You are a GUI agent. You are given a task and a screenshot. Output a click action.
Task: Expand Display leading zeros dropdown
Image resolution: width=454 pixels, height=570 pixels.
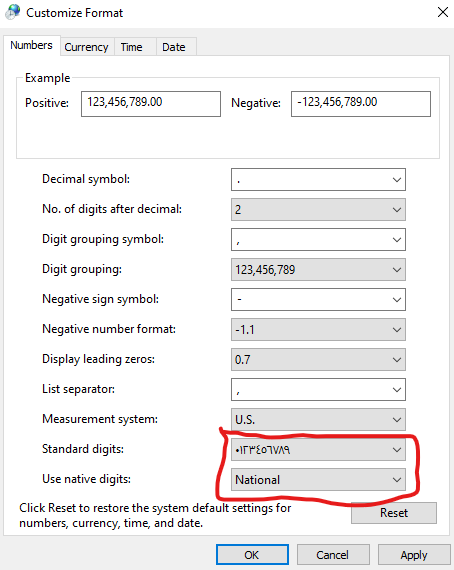[x=318, y=360]
